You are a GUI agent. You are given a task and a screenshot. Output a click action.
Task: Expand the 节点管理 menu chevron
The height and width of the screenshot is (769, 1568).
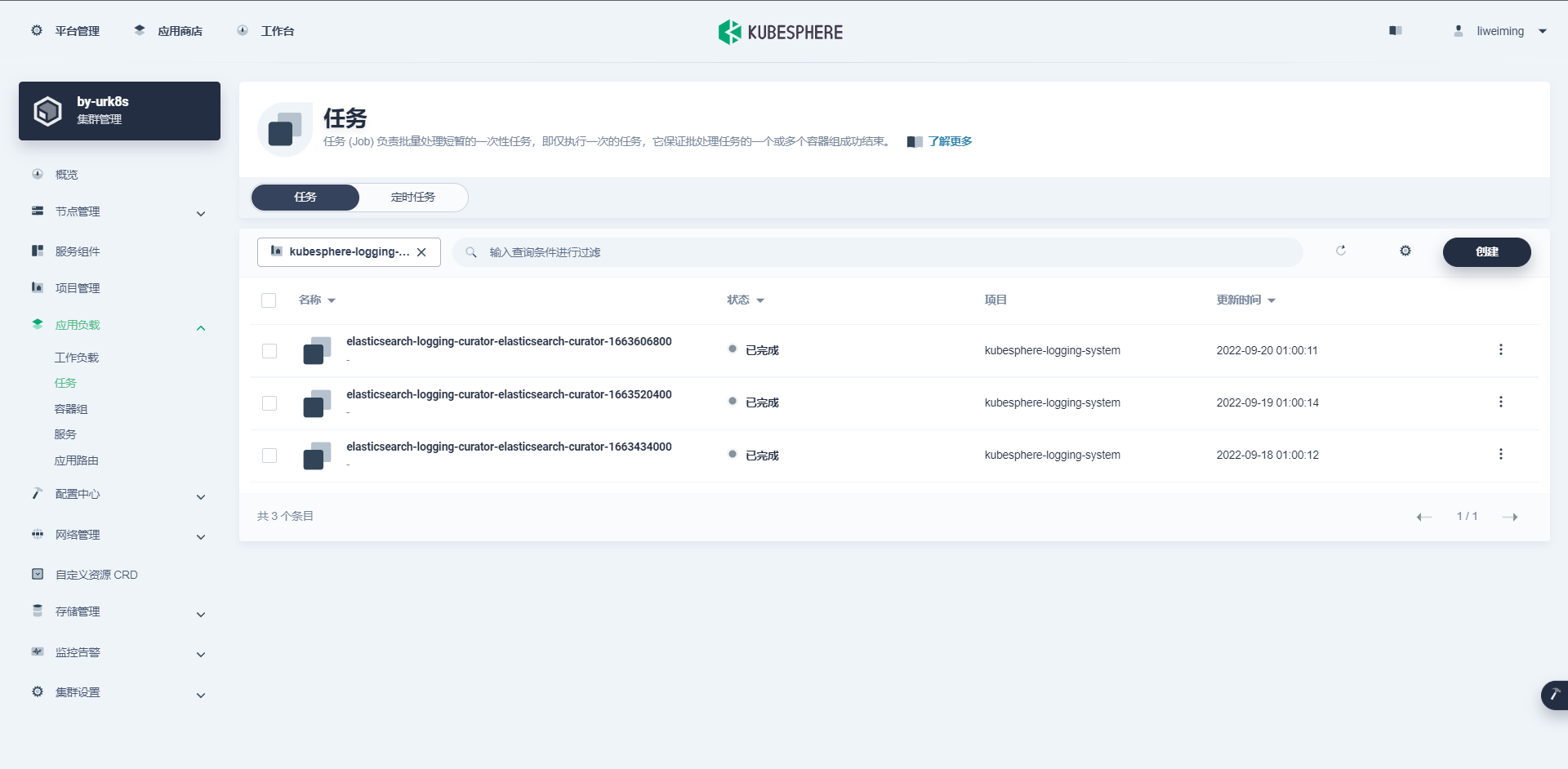[201, 214]
